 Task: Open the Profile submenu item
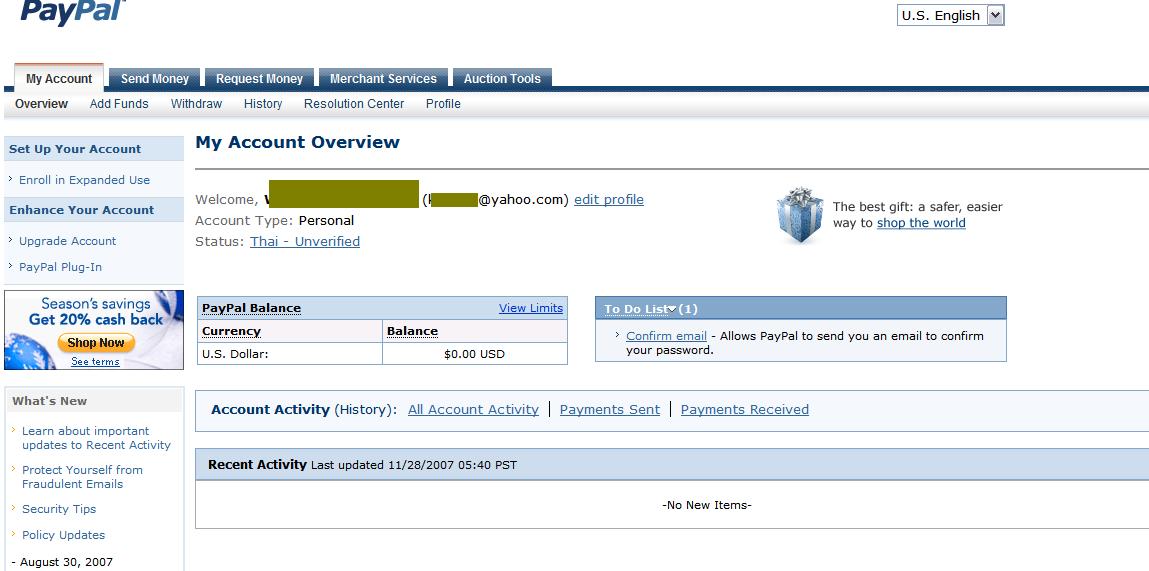[443, 104]
